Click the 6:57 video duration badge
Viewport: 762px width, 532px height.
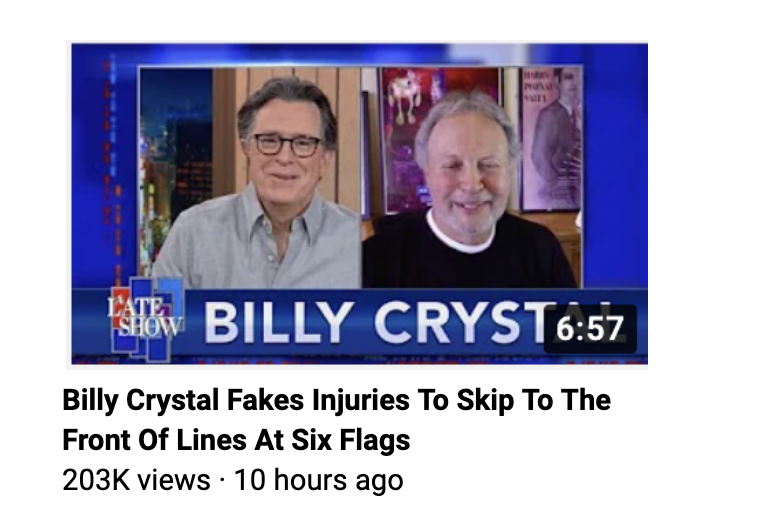pos(590,328)
